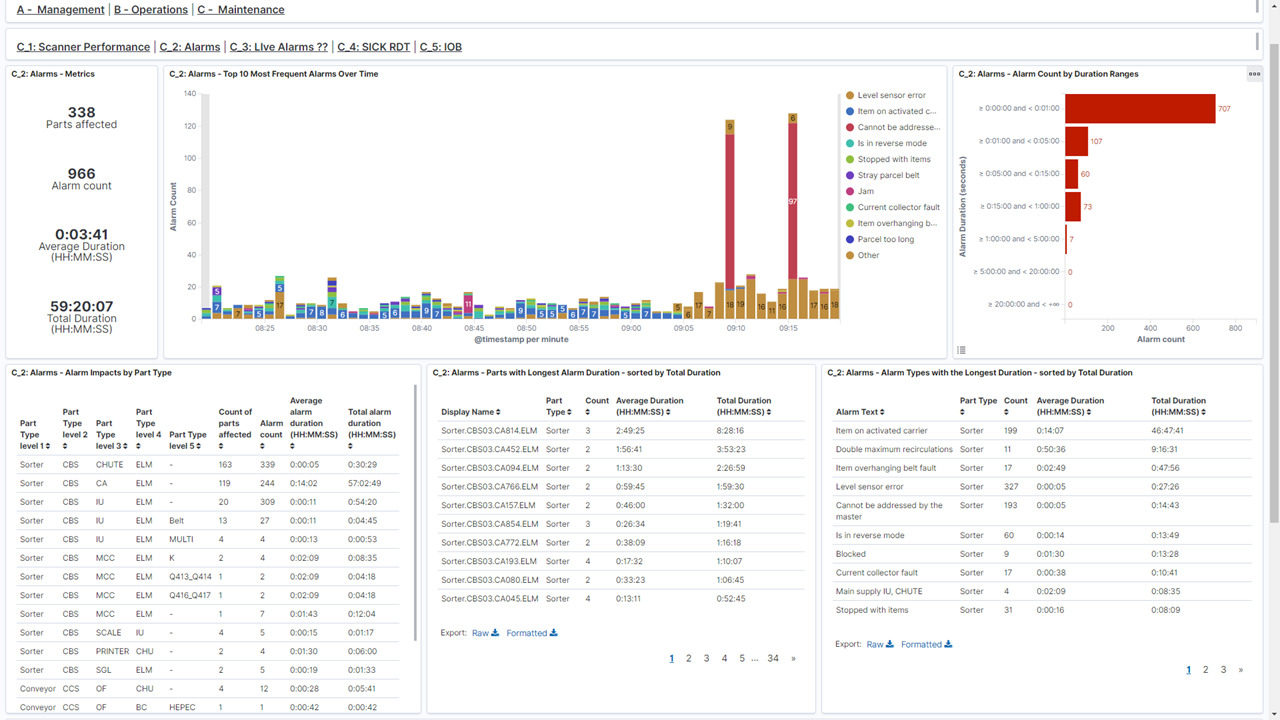This screenshot has width=1280, height=720.
Task: Download Formatted export in Alarm Types table
Action: 926,644
